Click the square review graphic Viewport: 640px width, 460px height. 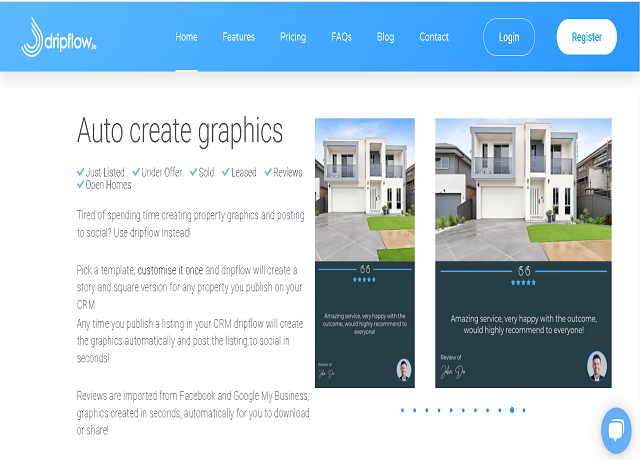tap(523, 253)
